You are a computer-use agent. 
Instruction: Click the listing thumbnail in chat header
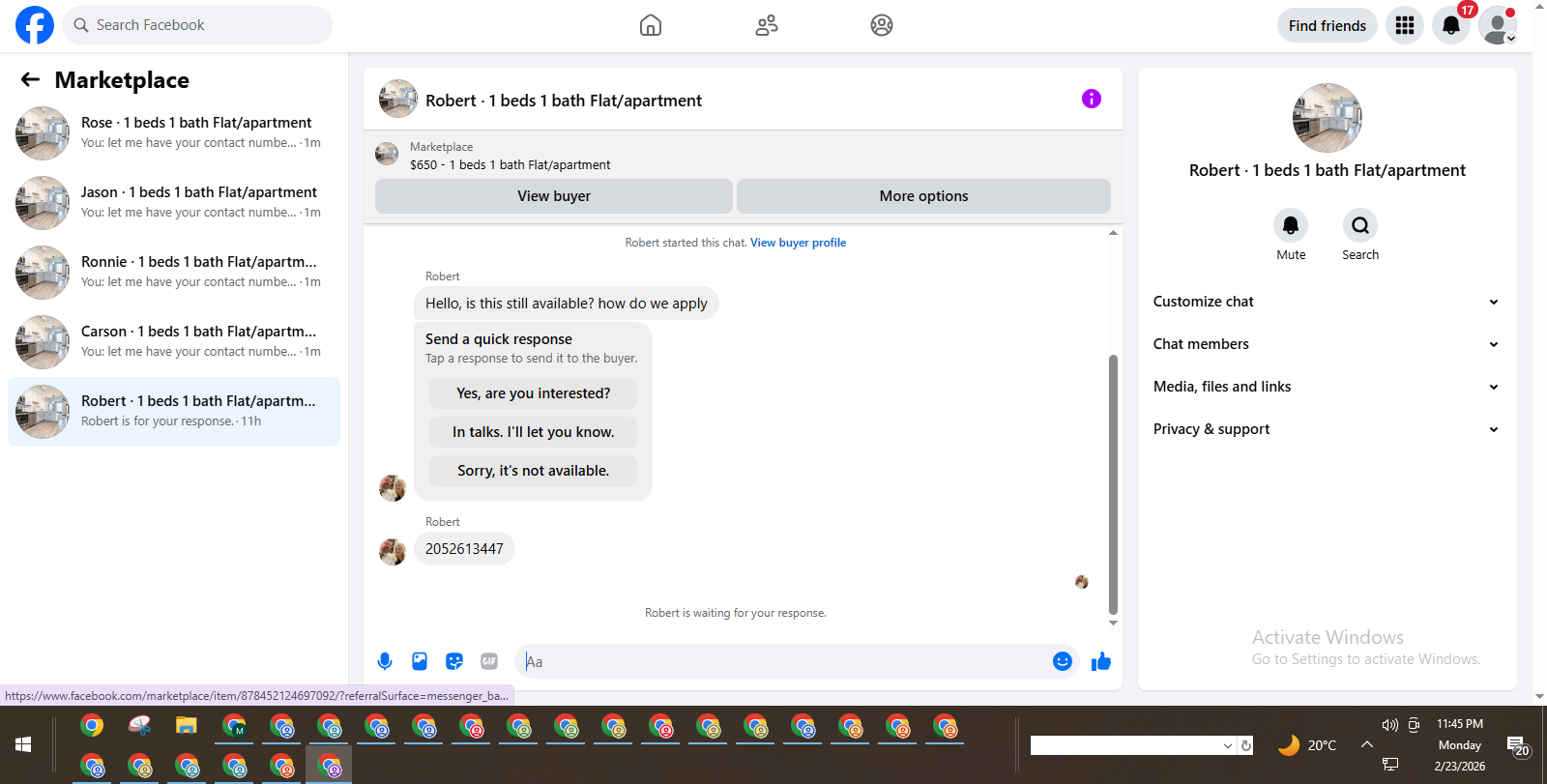click(398, 99)
